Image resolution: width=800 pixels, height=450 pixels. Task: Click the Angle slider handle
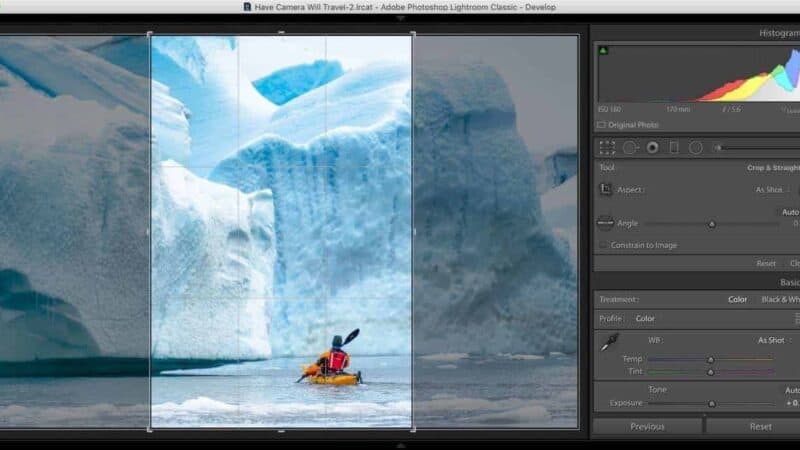coord(712,224)
